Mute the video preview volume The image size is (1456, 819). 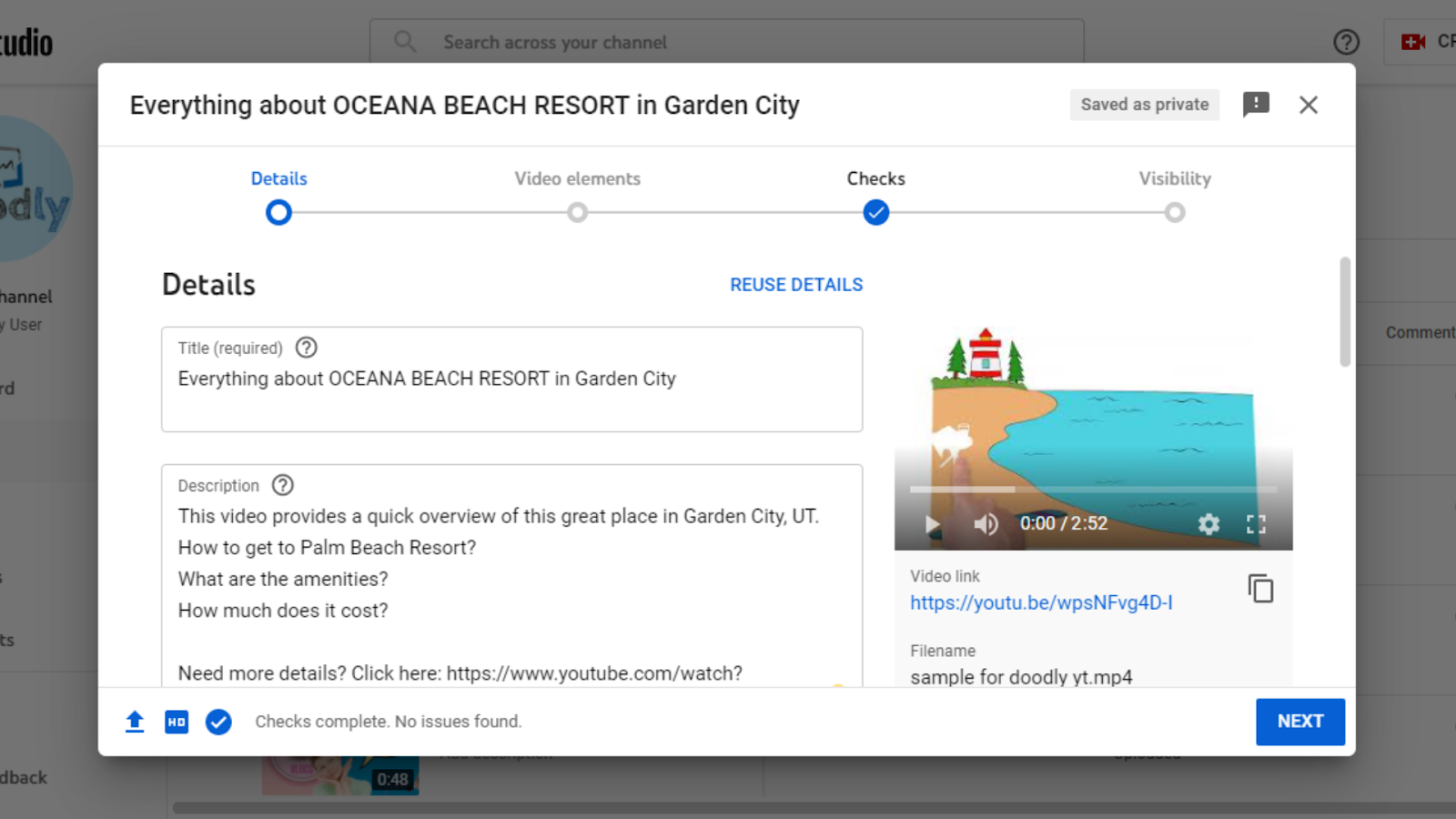986,524
